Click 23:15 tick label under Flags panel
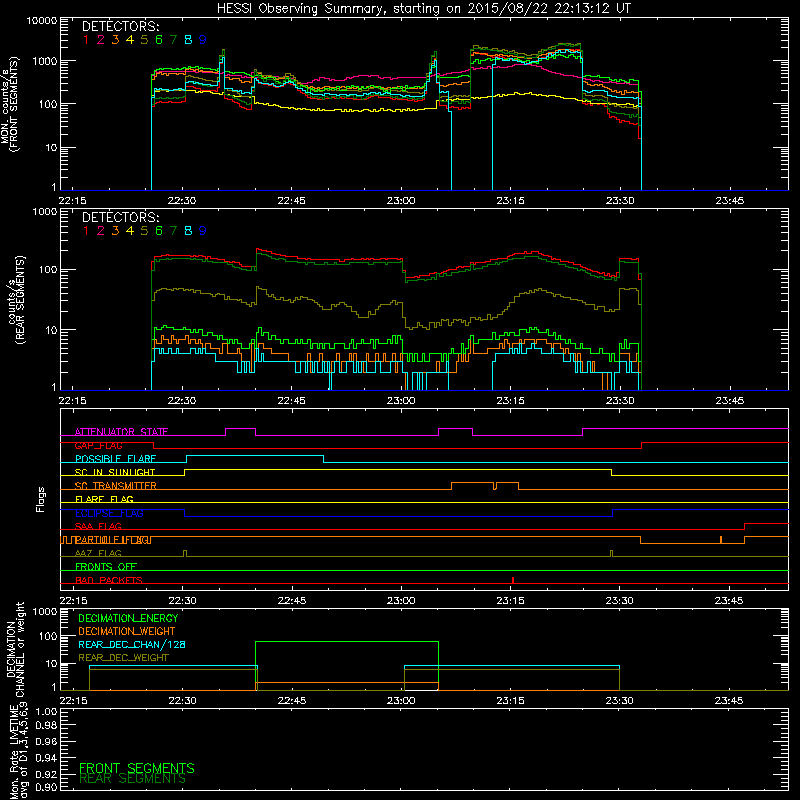800x800 pixels. (x=510, y=601)
